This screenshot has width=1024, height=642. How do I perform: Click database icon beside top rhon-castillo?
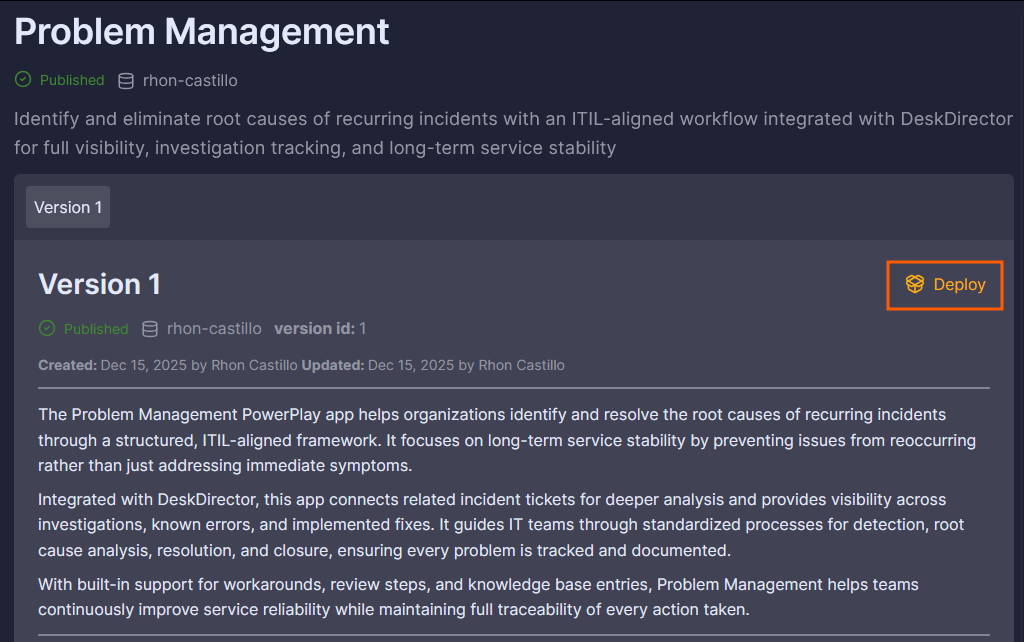click(x=126, y=80)
